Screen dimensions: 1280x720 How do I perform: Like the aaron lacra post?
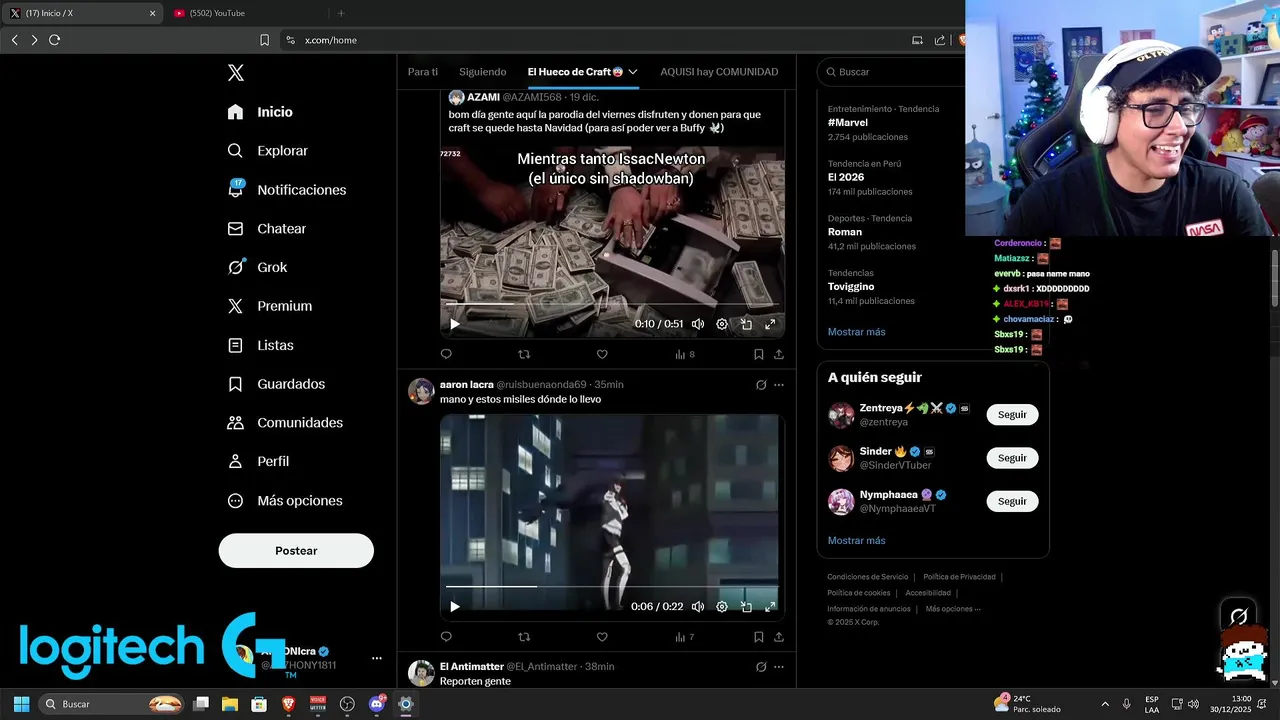602,637
